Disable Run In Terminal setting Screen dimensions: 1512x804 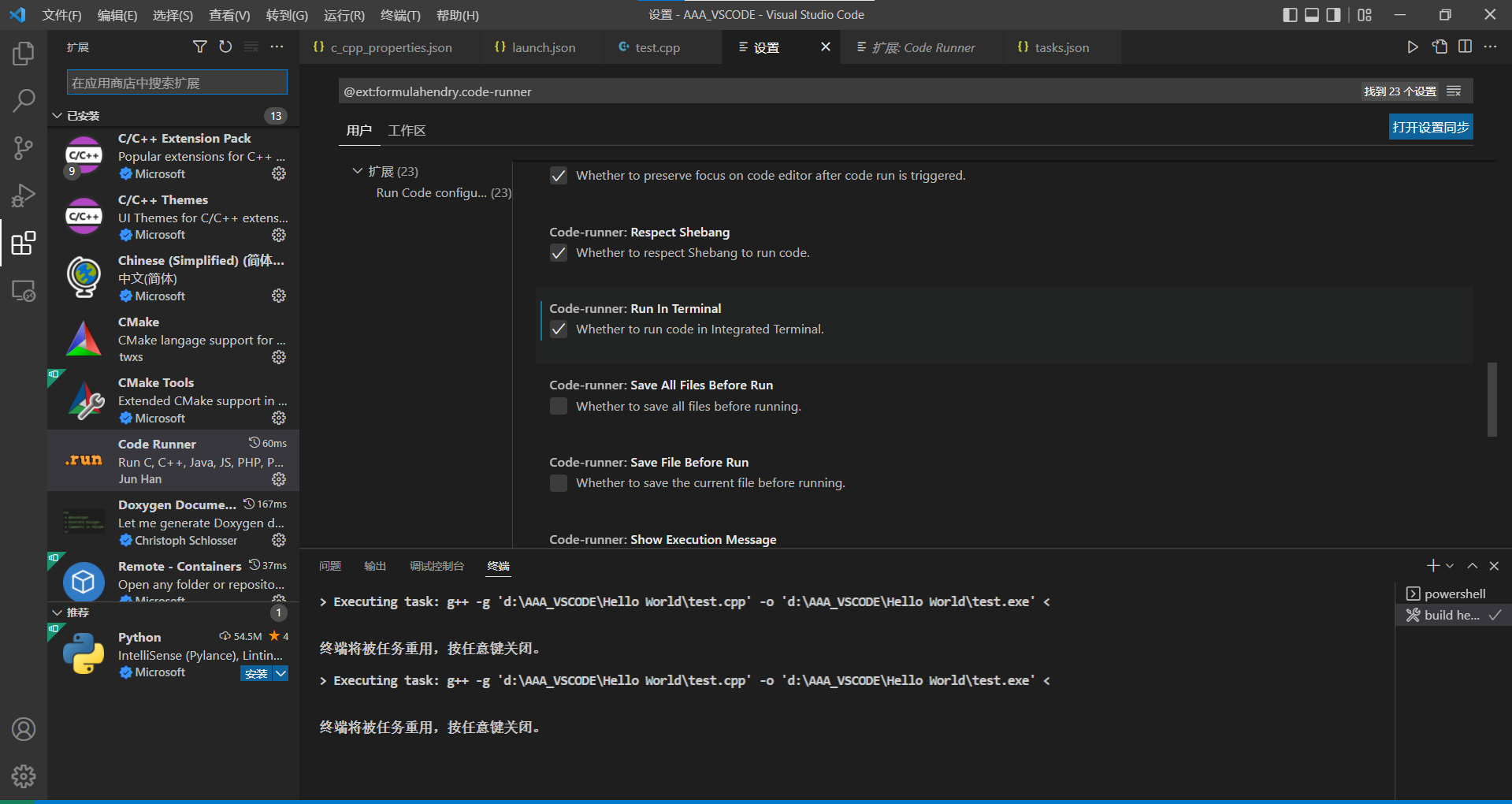click(559, 329)
